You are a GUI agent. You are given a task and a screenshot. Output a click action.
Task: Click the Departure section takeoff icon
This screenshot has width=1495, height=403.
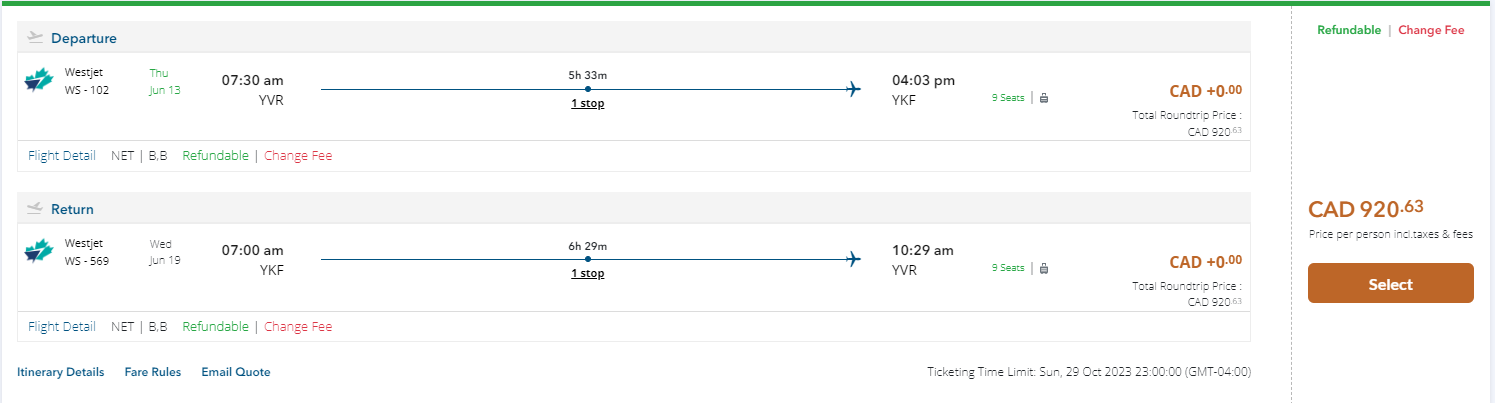click(x=36, y=38)
